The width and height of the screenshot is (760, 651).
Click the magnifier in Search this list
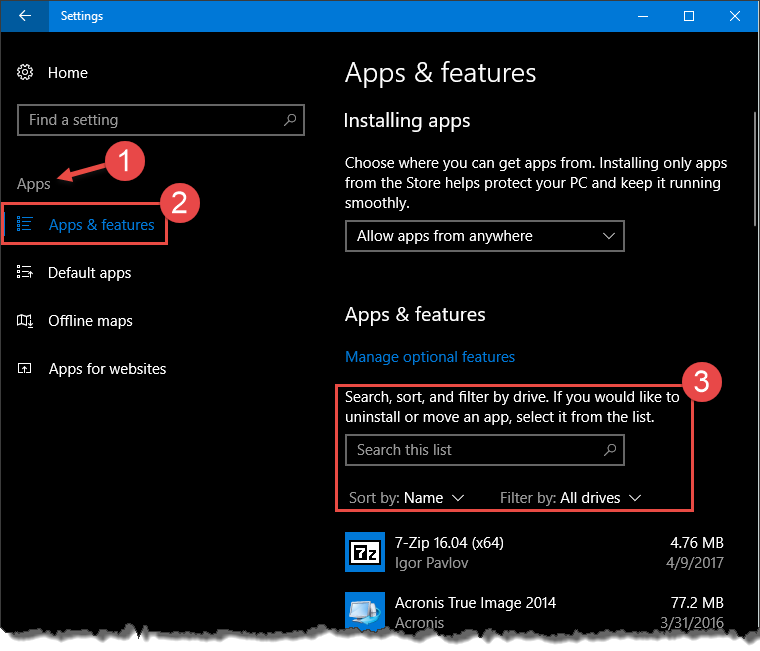click(x=610, y=450)
